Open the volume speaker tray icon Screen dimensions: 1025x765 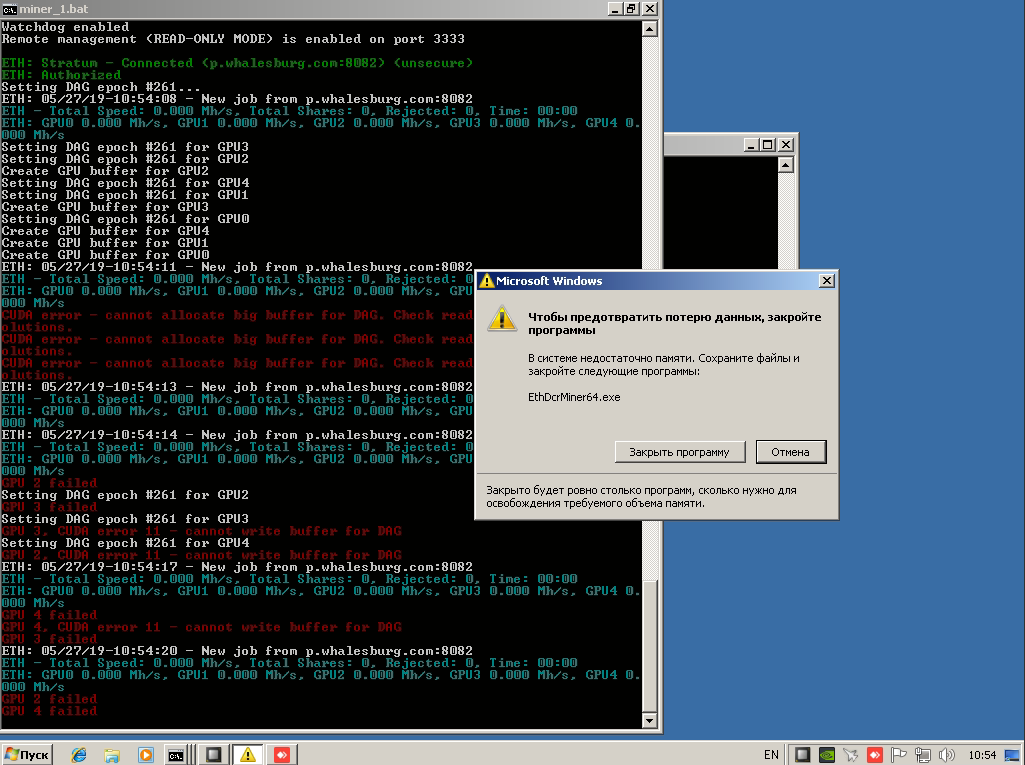[947, 755]
